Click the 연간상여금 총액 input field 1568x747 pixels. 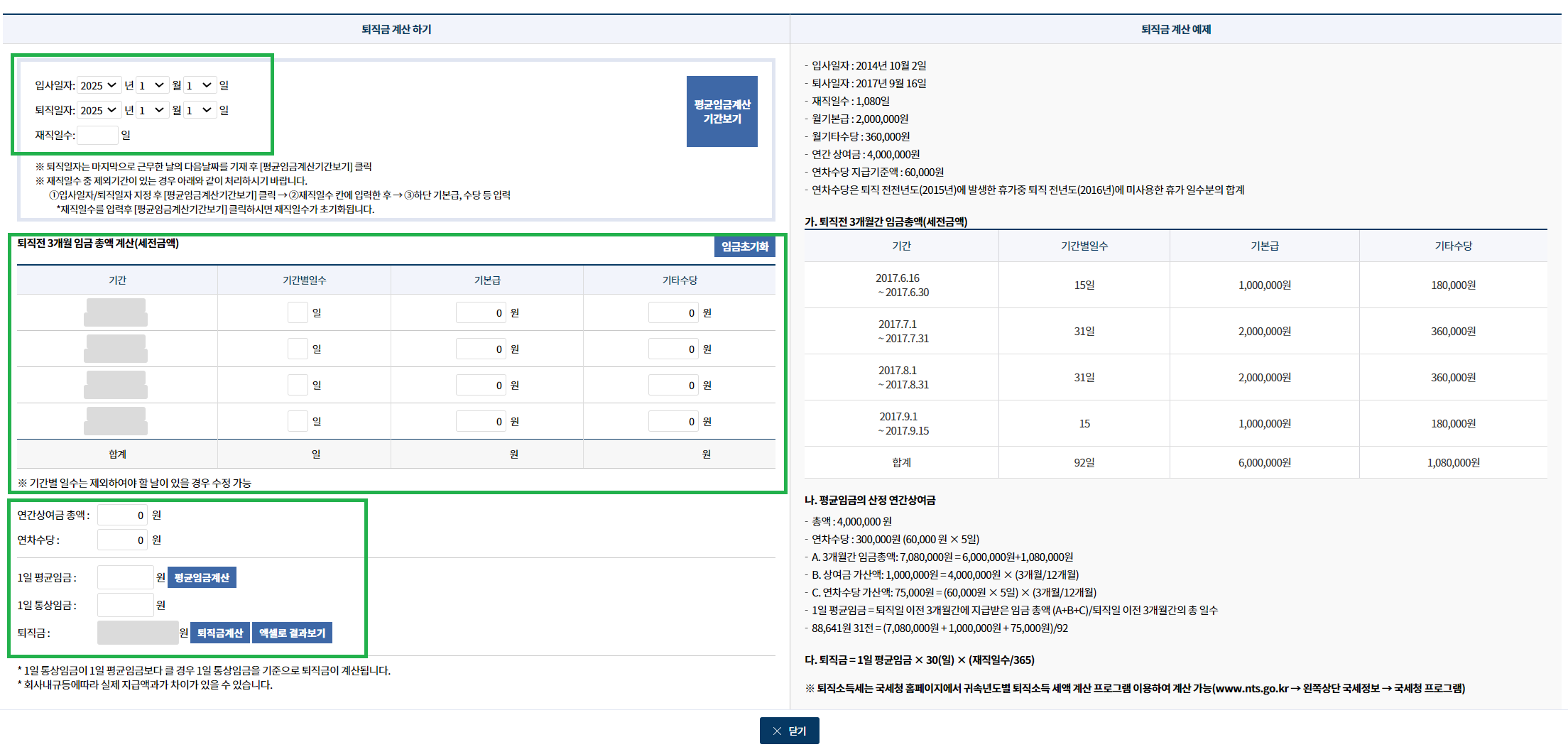click(122, 514)
